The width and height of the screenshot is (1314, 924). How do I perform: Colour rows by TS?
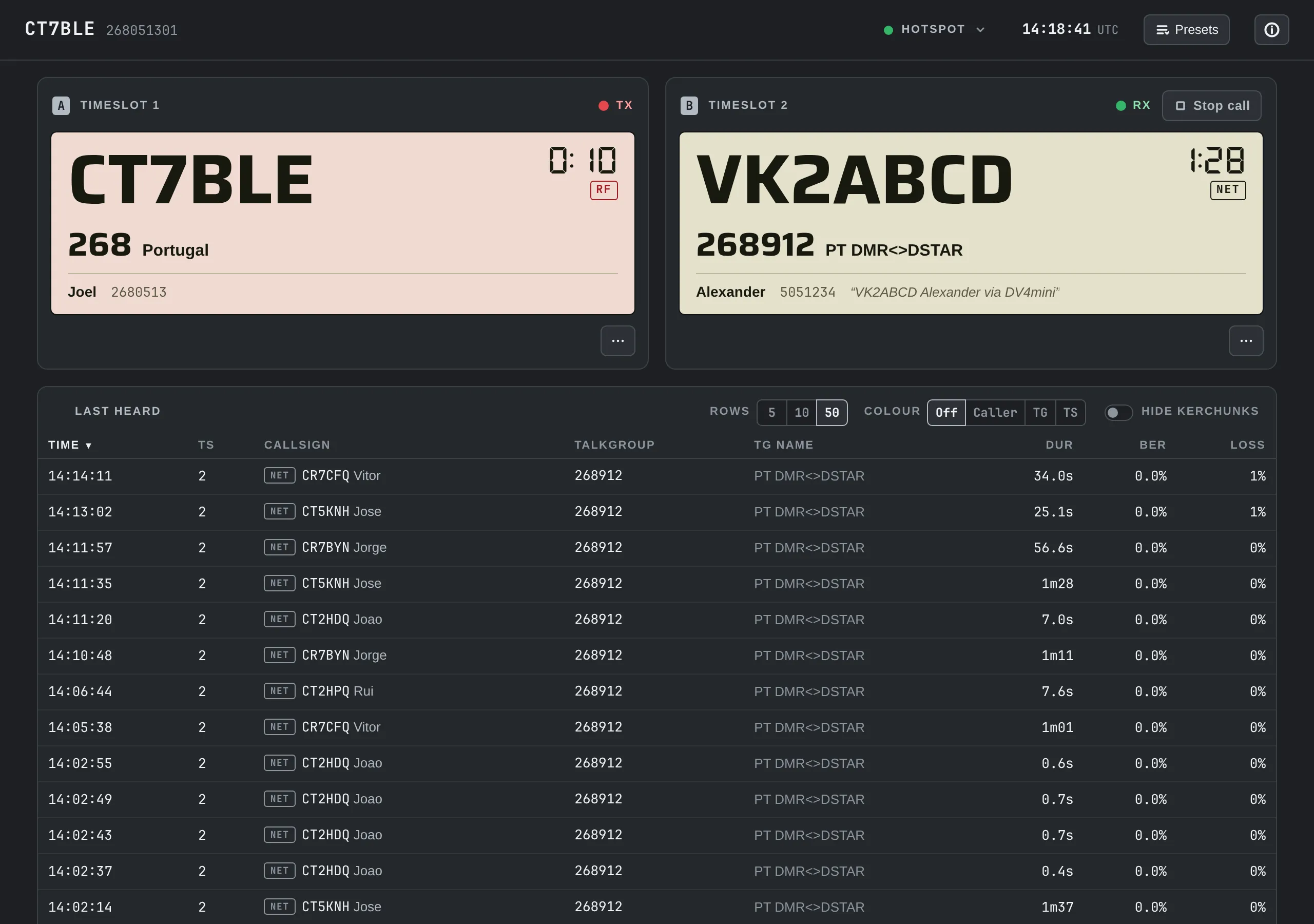pyautogui.click(x=1070, y=413)
